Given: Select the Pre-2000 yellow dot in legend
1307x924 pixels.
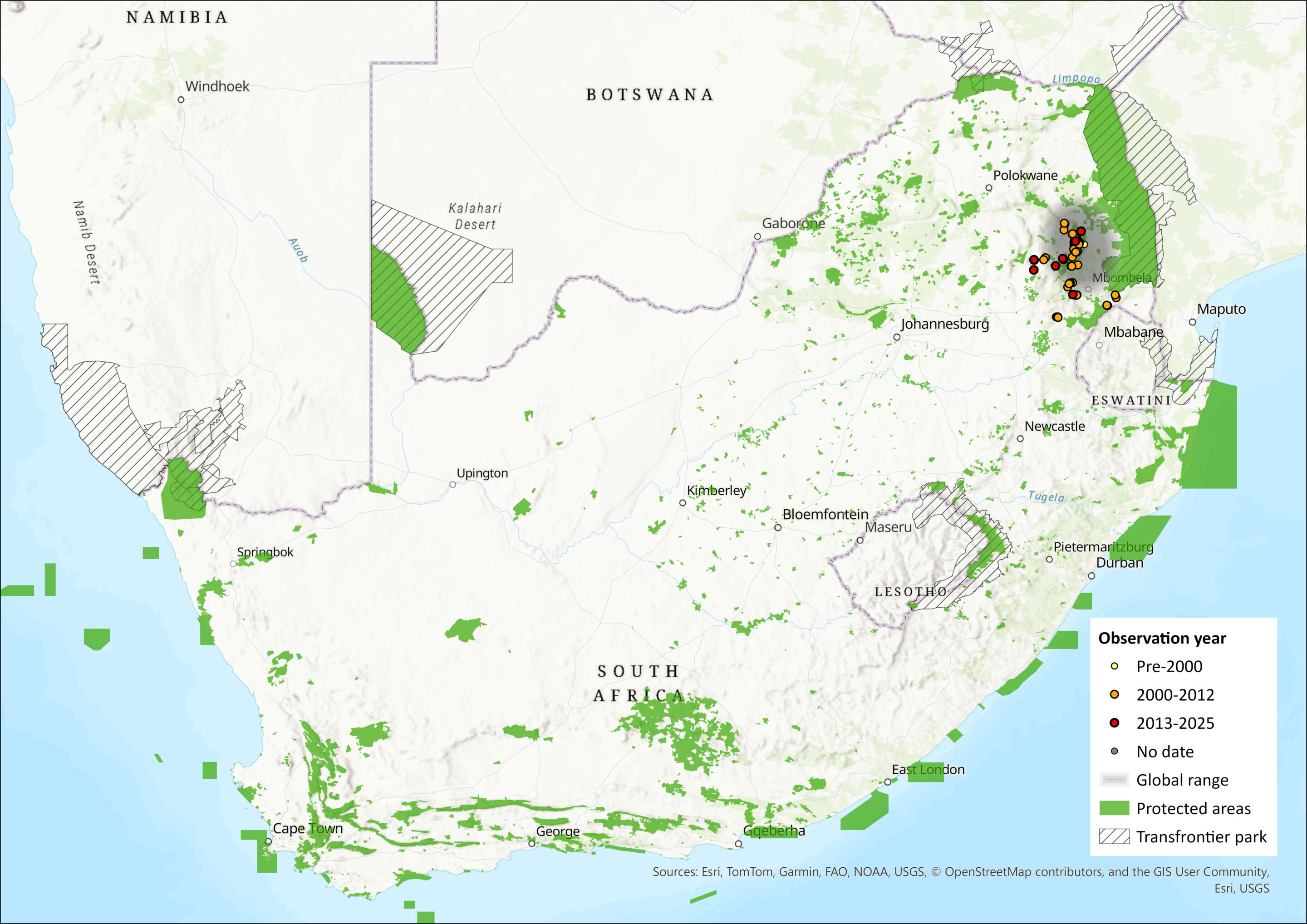Looking at the screenshot, I should click(1115, 666).
